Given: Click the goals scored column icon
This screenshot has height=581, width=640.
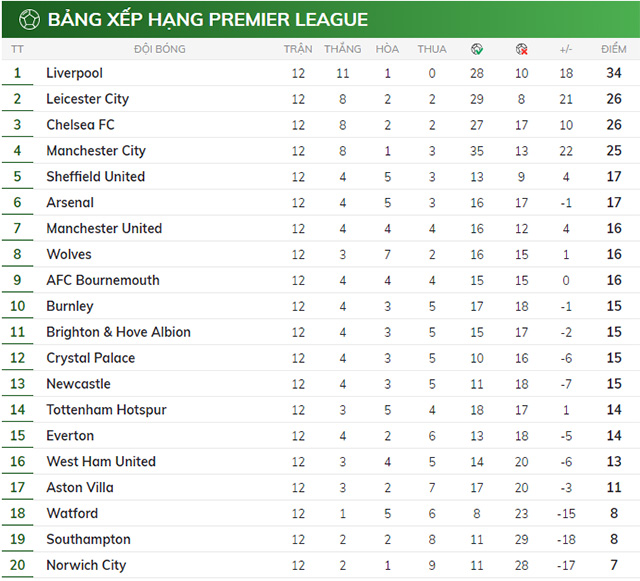Looking at the screenshot, I should tap(477, 48).
